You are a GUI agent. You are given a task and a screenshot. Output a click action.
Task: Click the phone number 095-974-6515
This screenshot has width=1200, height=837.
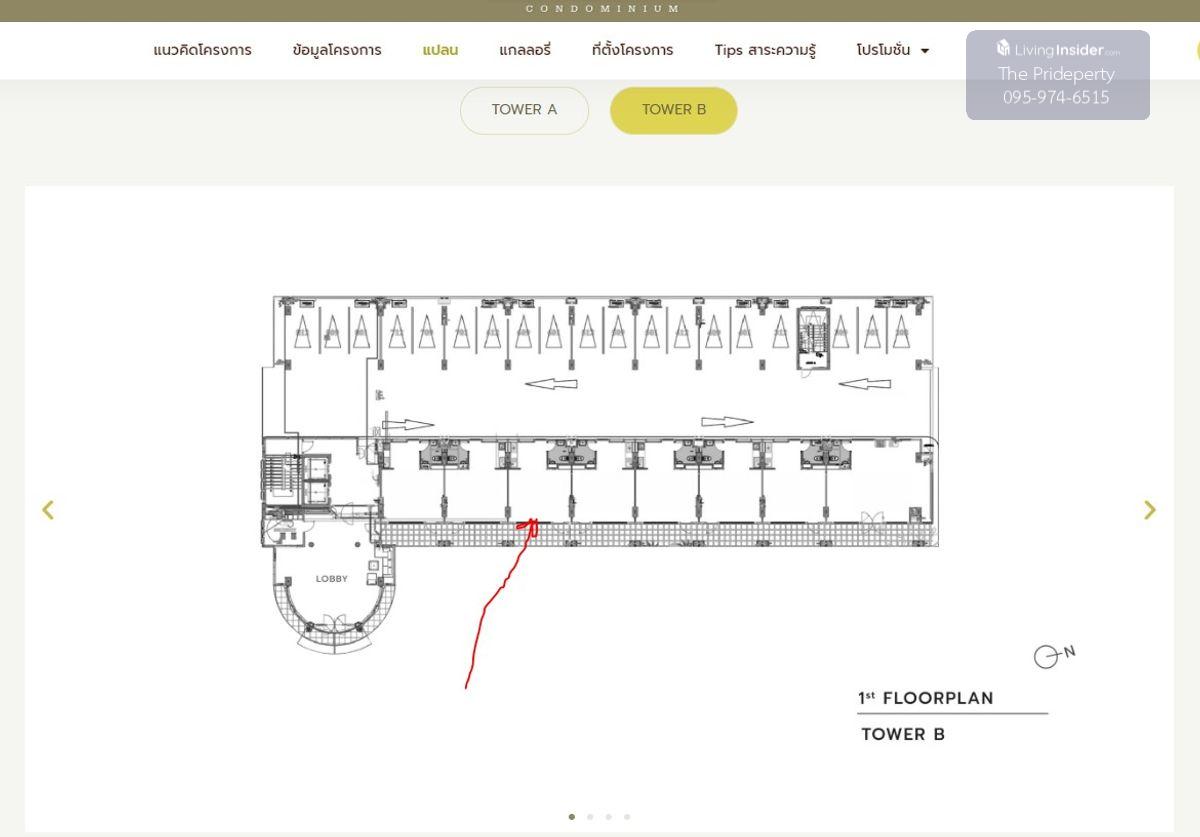click(1056, 97)
